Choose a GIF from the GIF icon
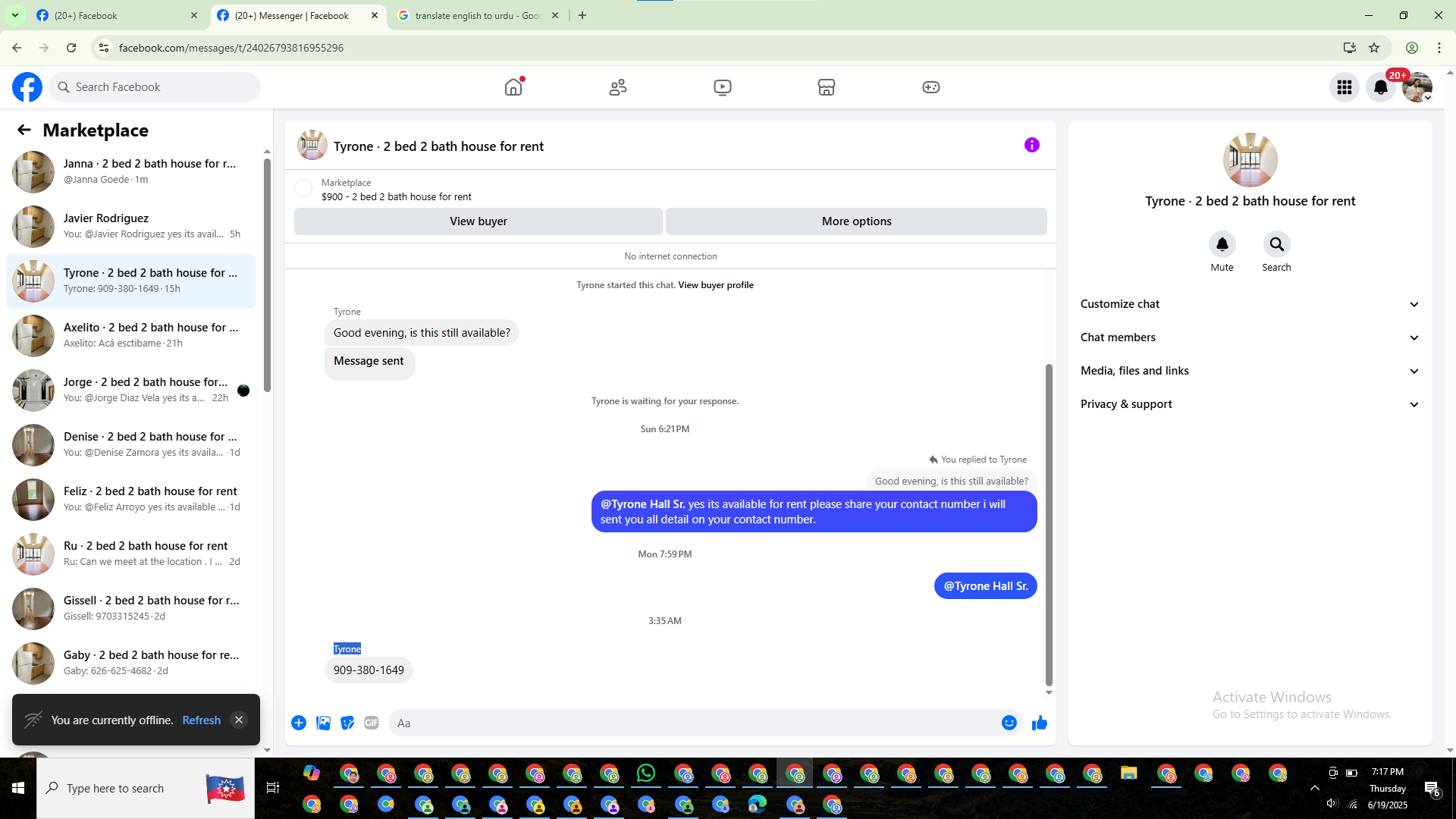1456x819 pixels. tap(372, 723)
